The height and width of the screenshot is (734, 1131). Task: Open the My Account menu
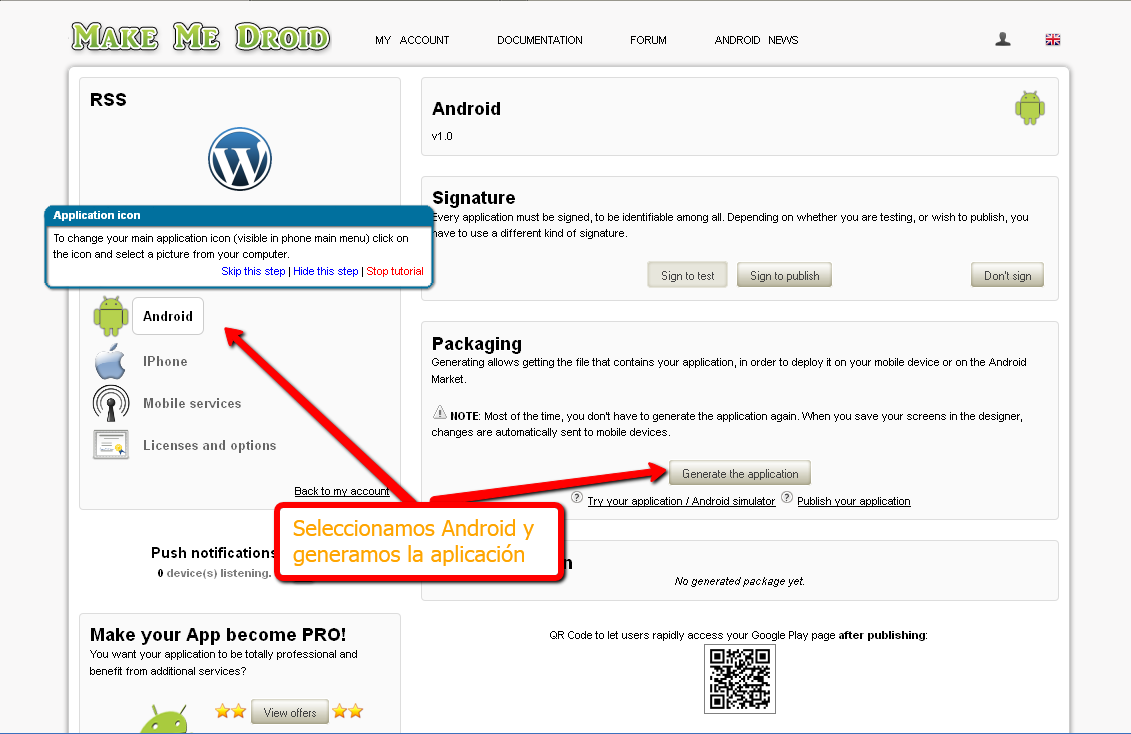coord(412,40)
